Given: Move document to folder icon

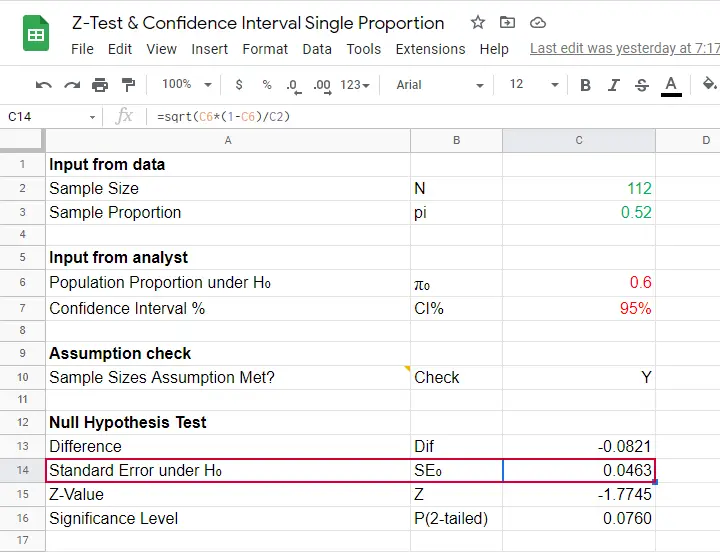Looking at the screenshot, I should 507,22.
